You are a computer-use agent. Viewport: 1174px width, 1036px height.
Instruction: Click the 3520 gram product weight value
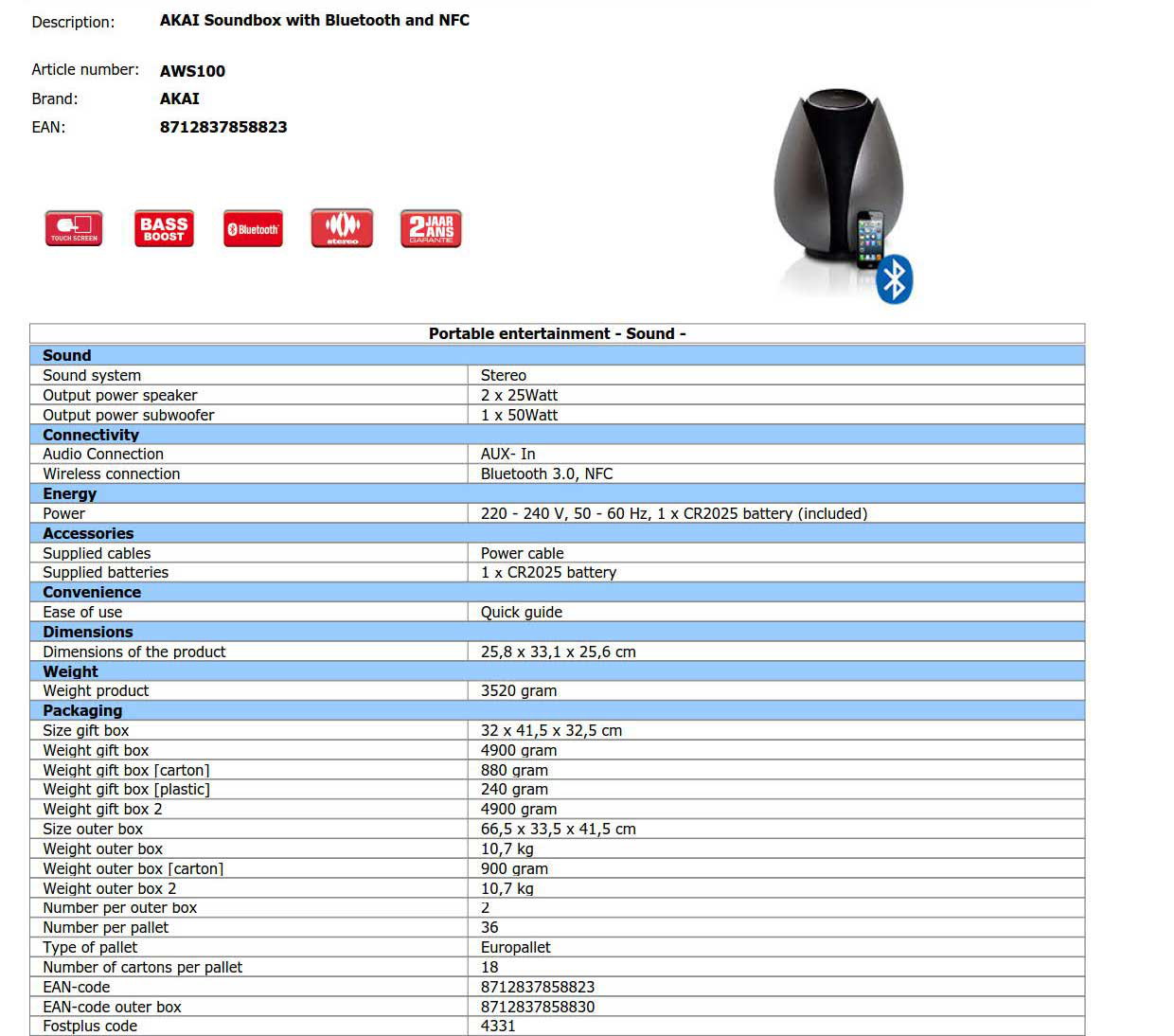coord(518,690)
